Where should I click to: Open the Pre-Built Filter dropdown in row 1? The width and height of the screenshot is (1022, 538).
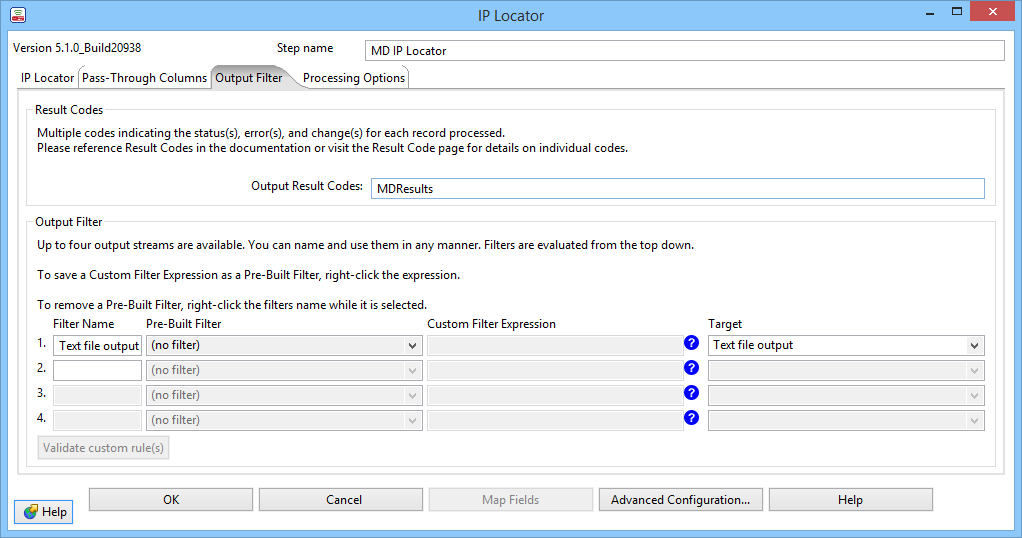(284, 345)
